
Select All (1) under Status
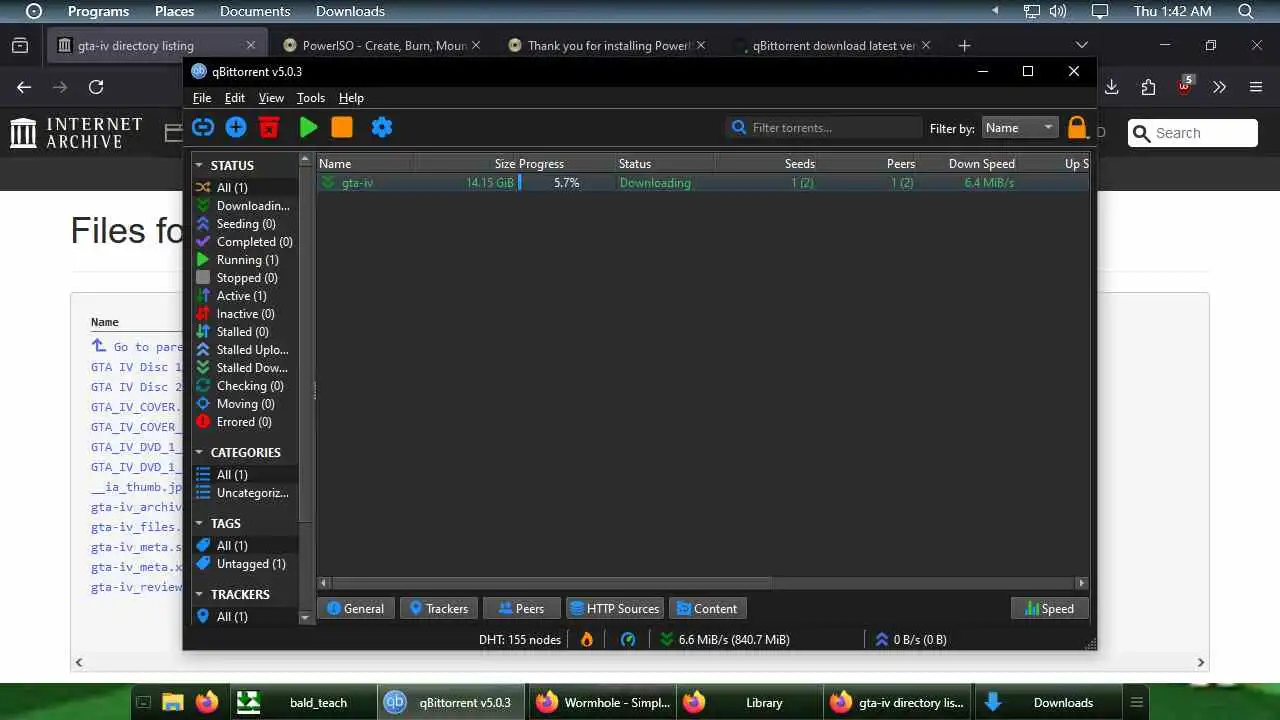tap(244, 188)
